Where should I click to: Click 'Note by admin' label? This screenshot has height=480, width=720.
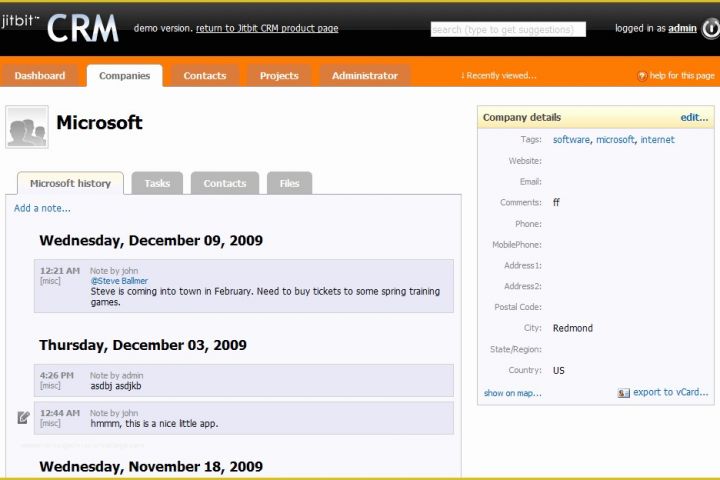point(117,375)
